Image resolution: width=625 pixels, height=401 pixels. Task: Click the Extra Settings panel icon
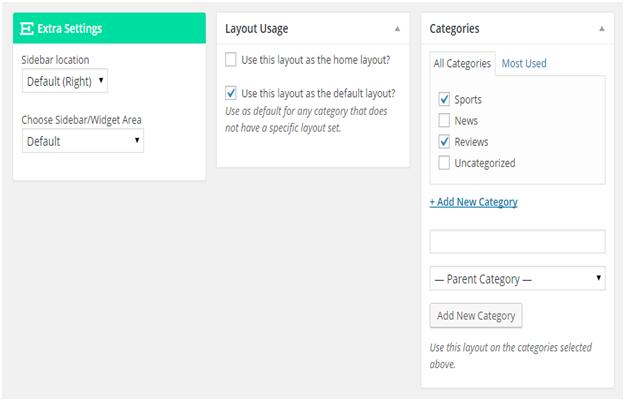point(27,29)
